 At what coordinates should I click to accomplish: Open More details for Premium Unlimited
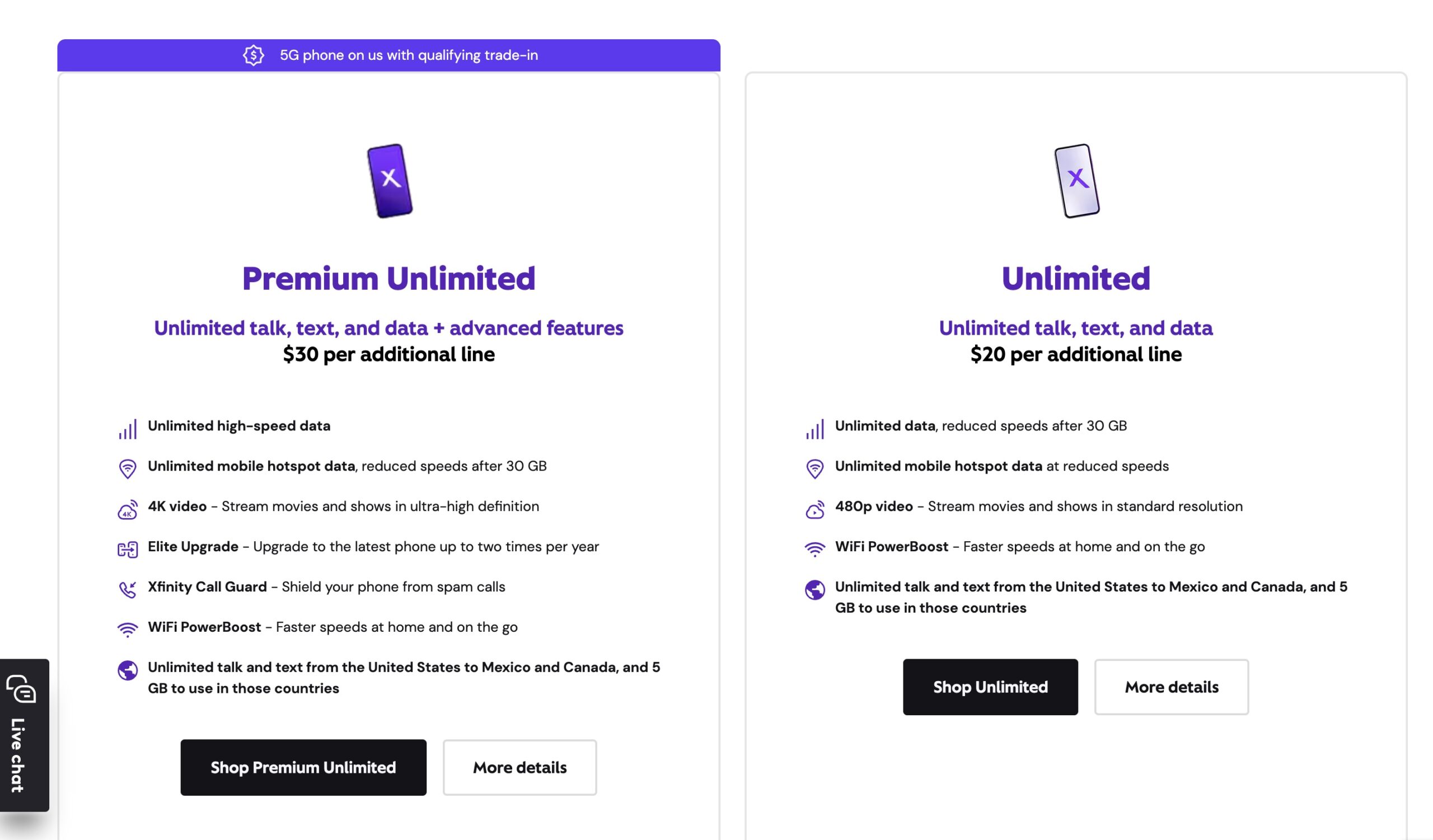[x=520, y=767]
